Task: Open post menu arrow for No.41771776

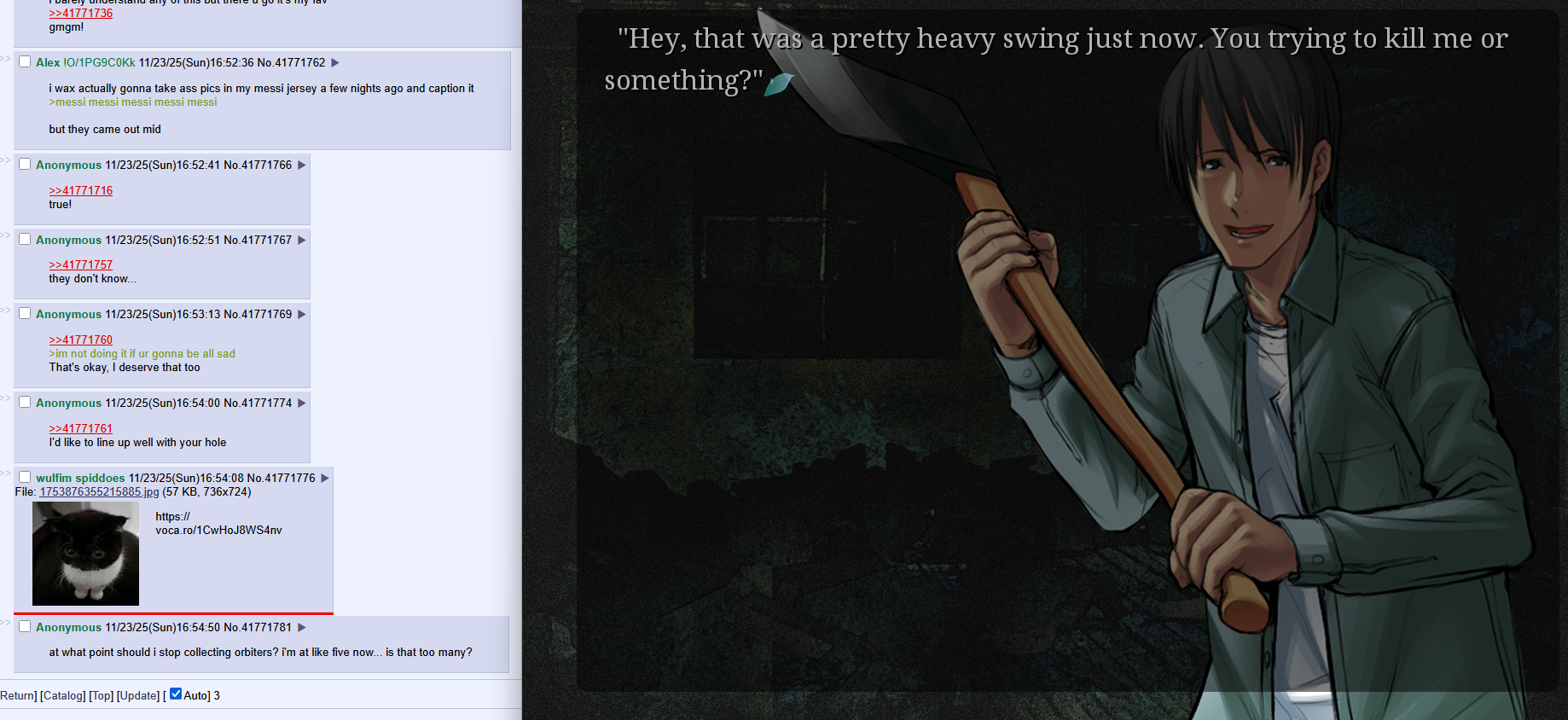Action: tap(325, 478)
